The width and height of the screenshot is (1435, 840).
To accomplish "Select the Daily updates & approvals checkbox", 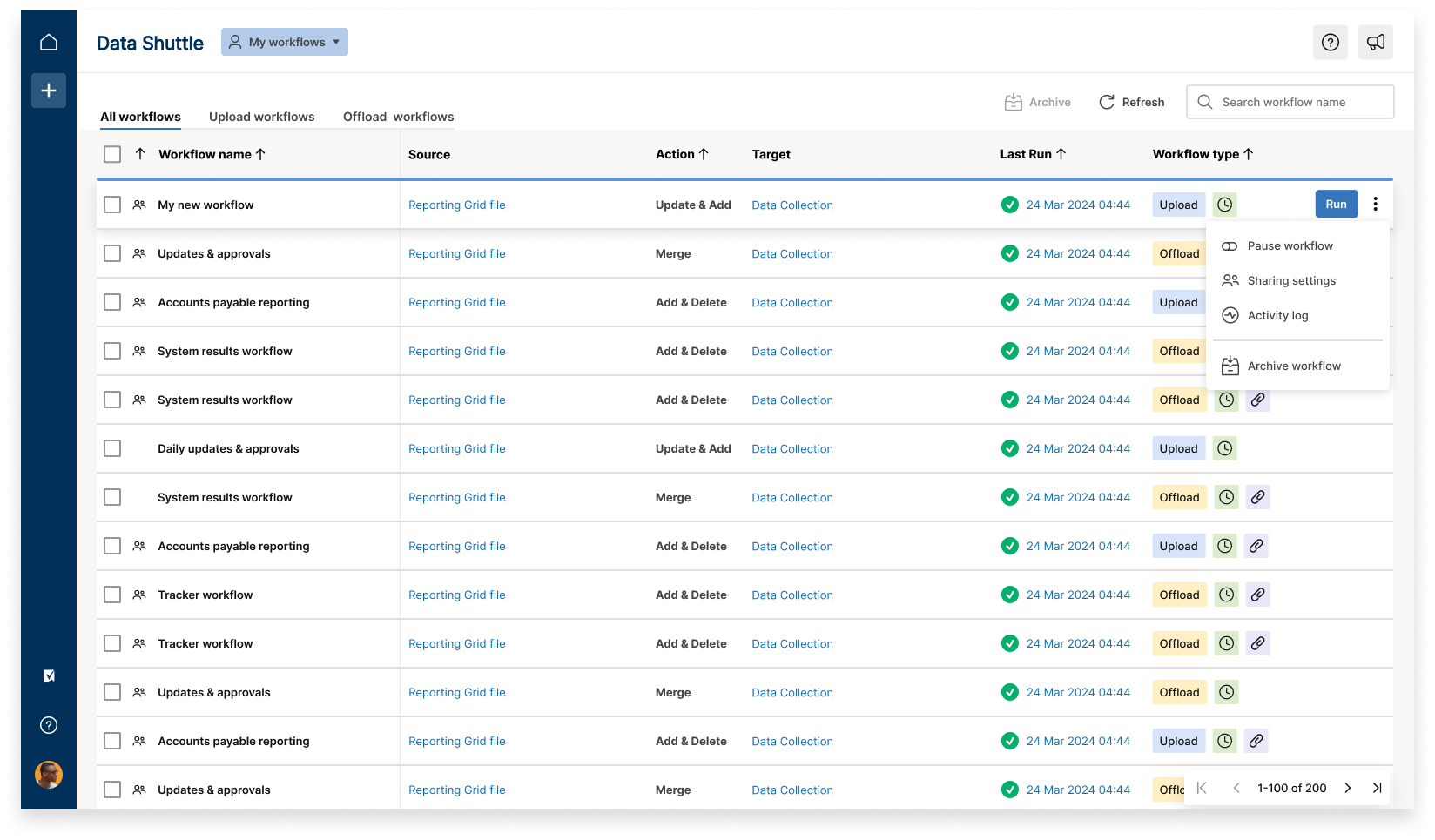I will [x=112, y=448].
